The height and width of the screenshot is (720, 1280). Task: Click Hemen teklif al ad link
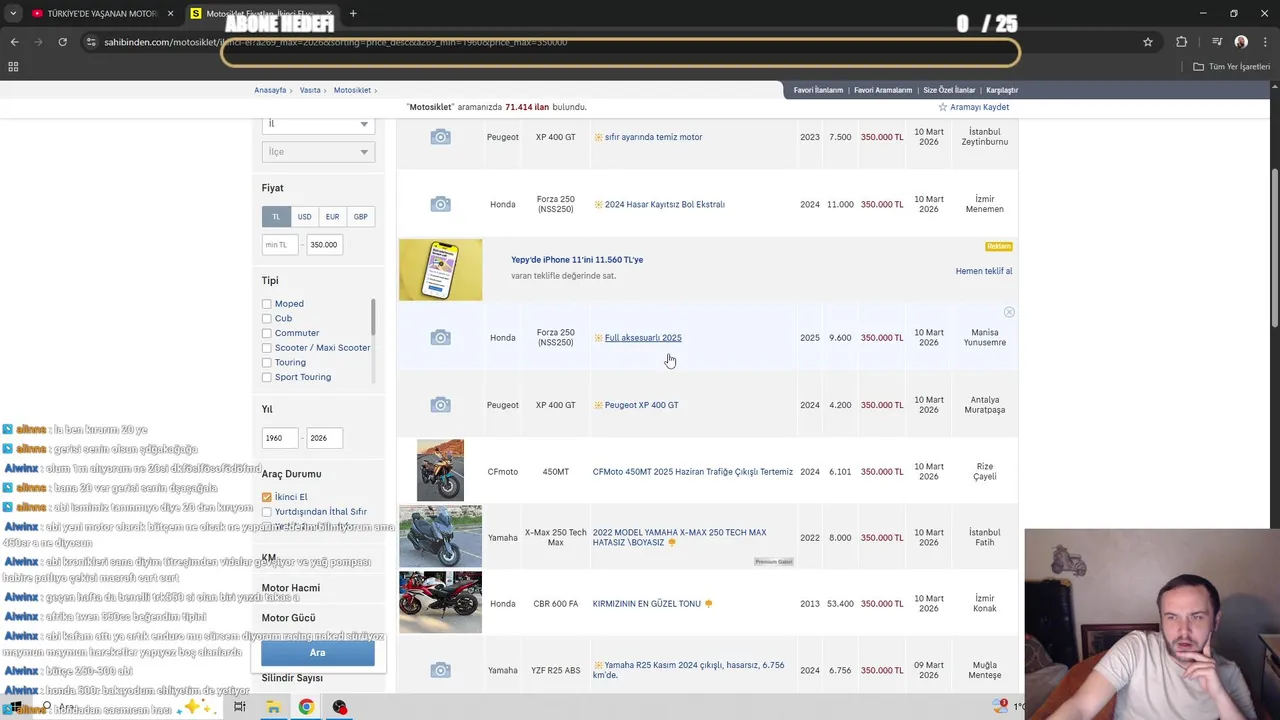click(x=984, y=271)
